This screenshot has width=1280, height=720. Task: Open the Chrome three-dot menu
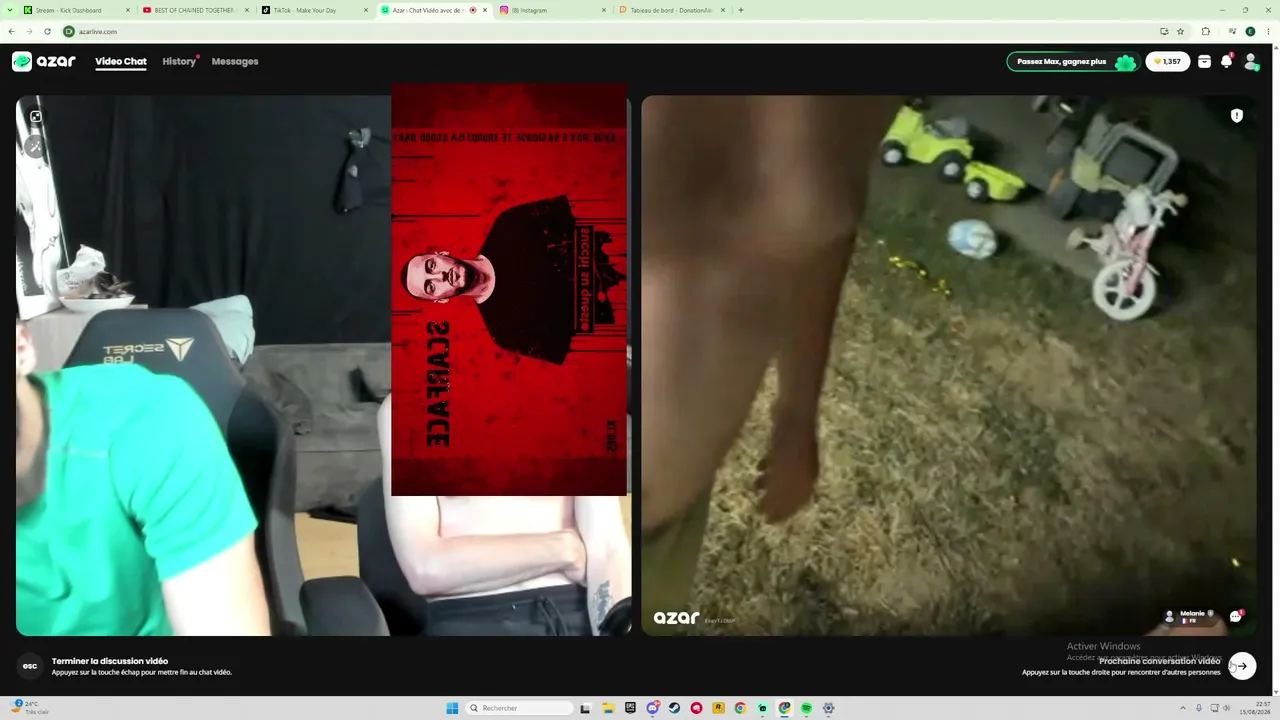[x=1268, y=31]
